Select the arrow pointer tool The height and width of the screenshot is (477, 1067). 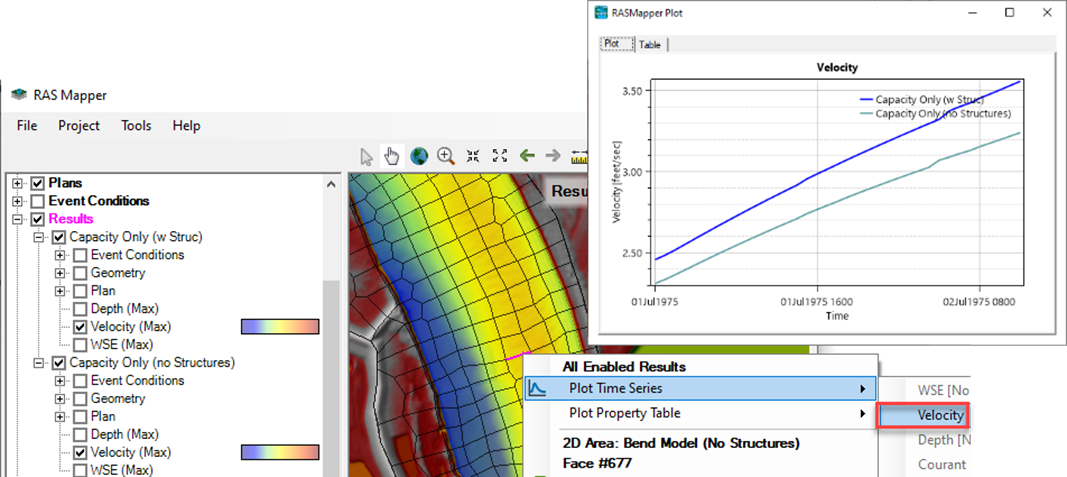point(367,157)
